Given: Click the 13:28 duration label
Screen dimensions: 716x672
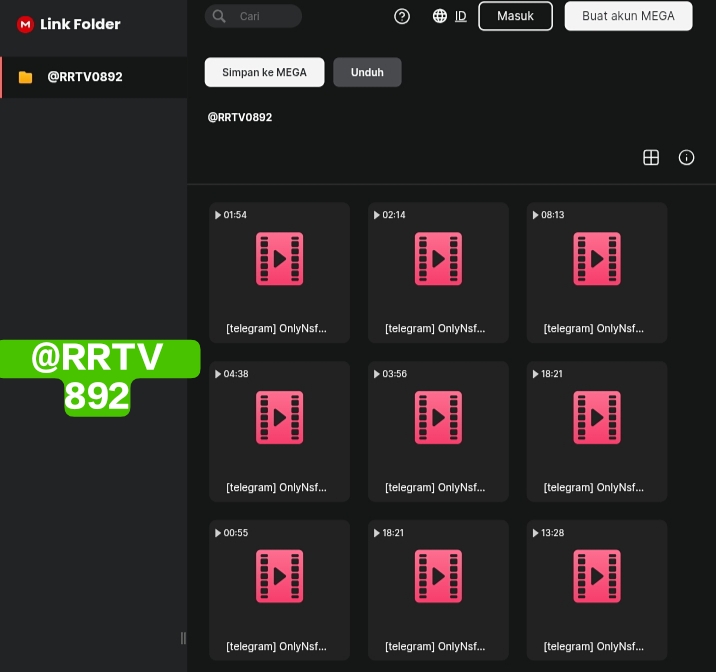Looking at the screenshot, I should tap(553, 533).
